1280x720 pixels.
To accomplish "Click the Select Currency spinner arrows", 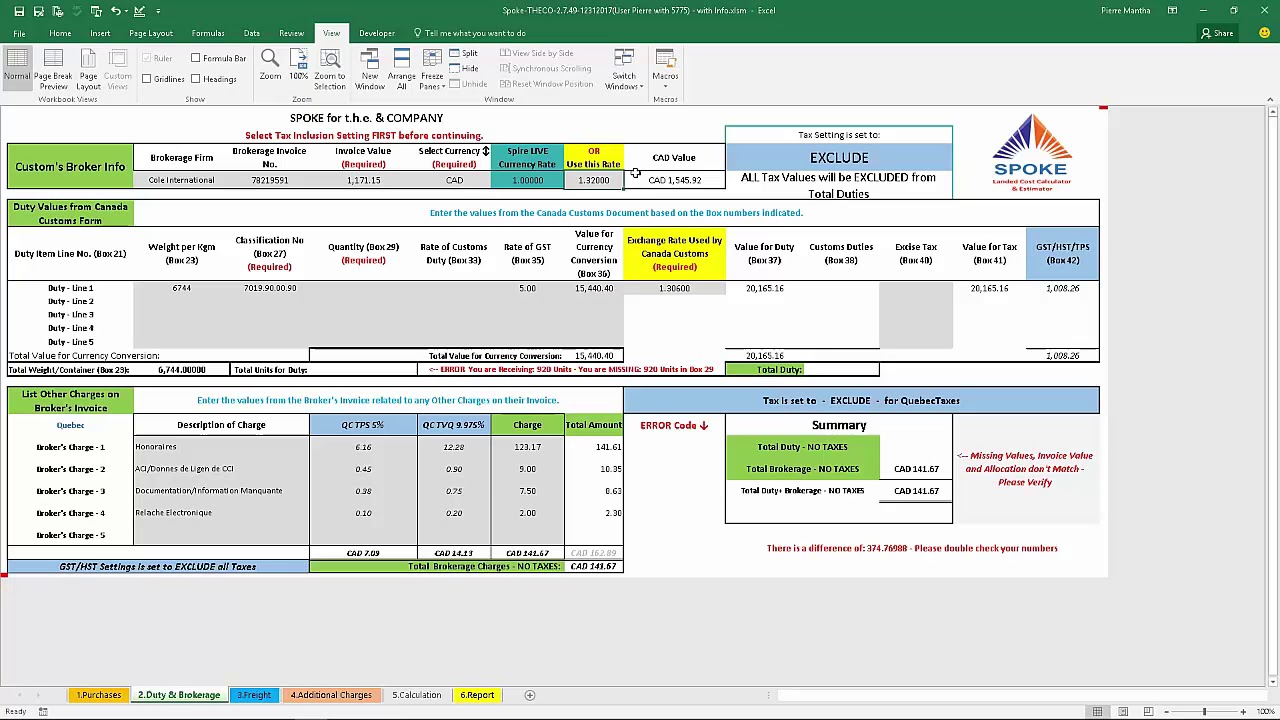I will [486, 151].
